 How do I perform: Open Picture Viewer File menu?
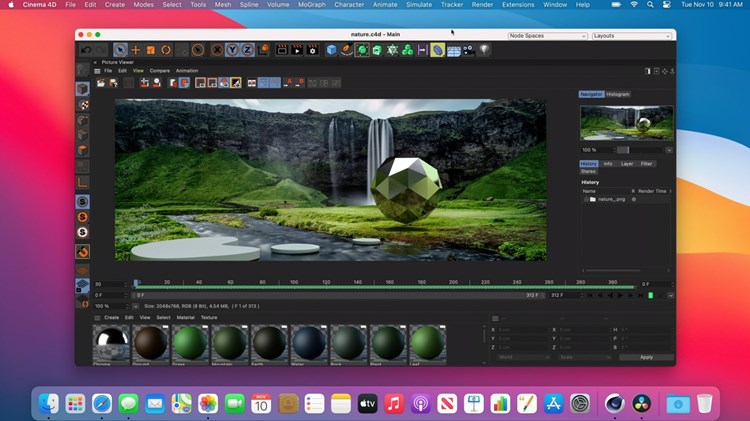pyautogui.click(x=109, y=71)
